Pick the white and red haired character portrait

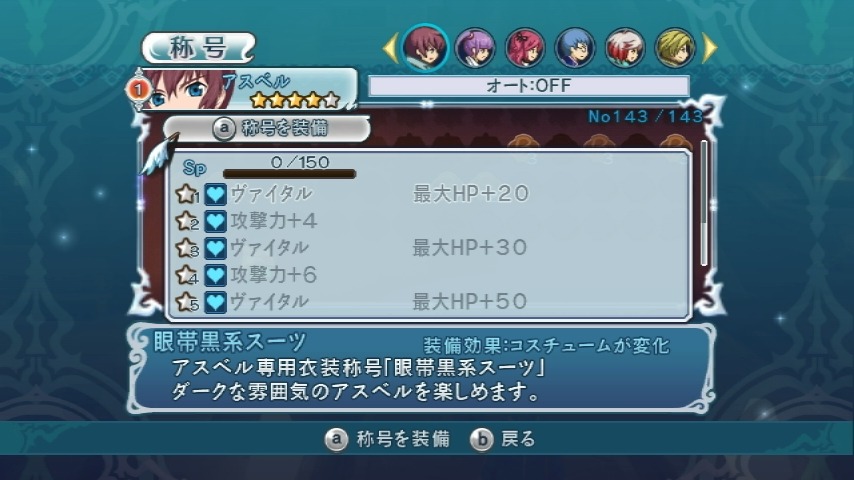[x=625, y=48]
